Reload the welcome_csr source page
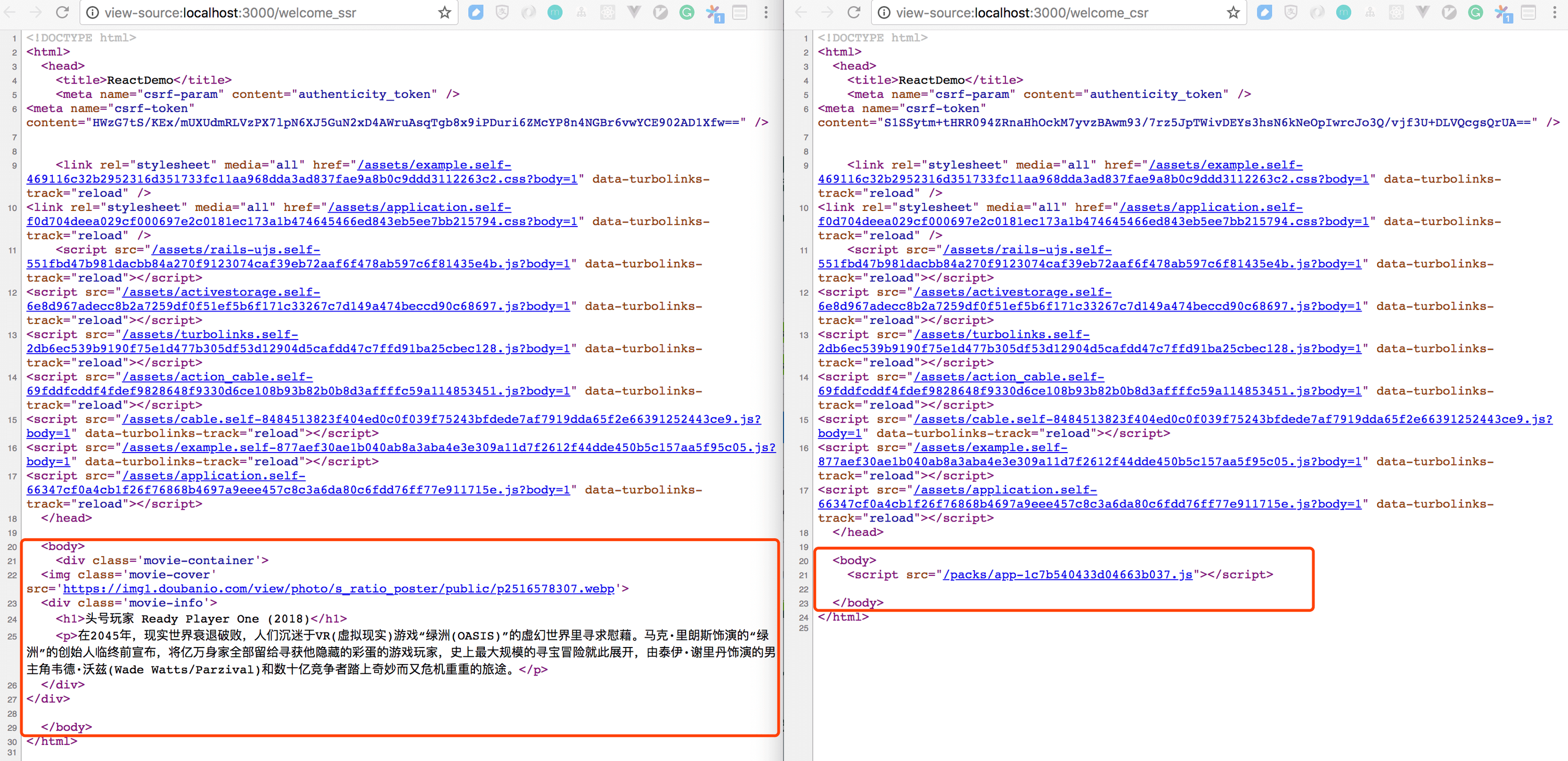 coord(854,12)
